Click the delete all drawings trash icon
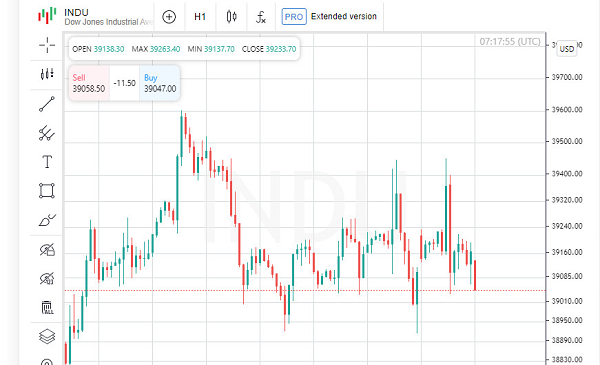 tap(47, 307)
